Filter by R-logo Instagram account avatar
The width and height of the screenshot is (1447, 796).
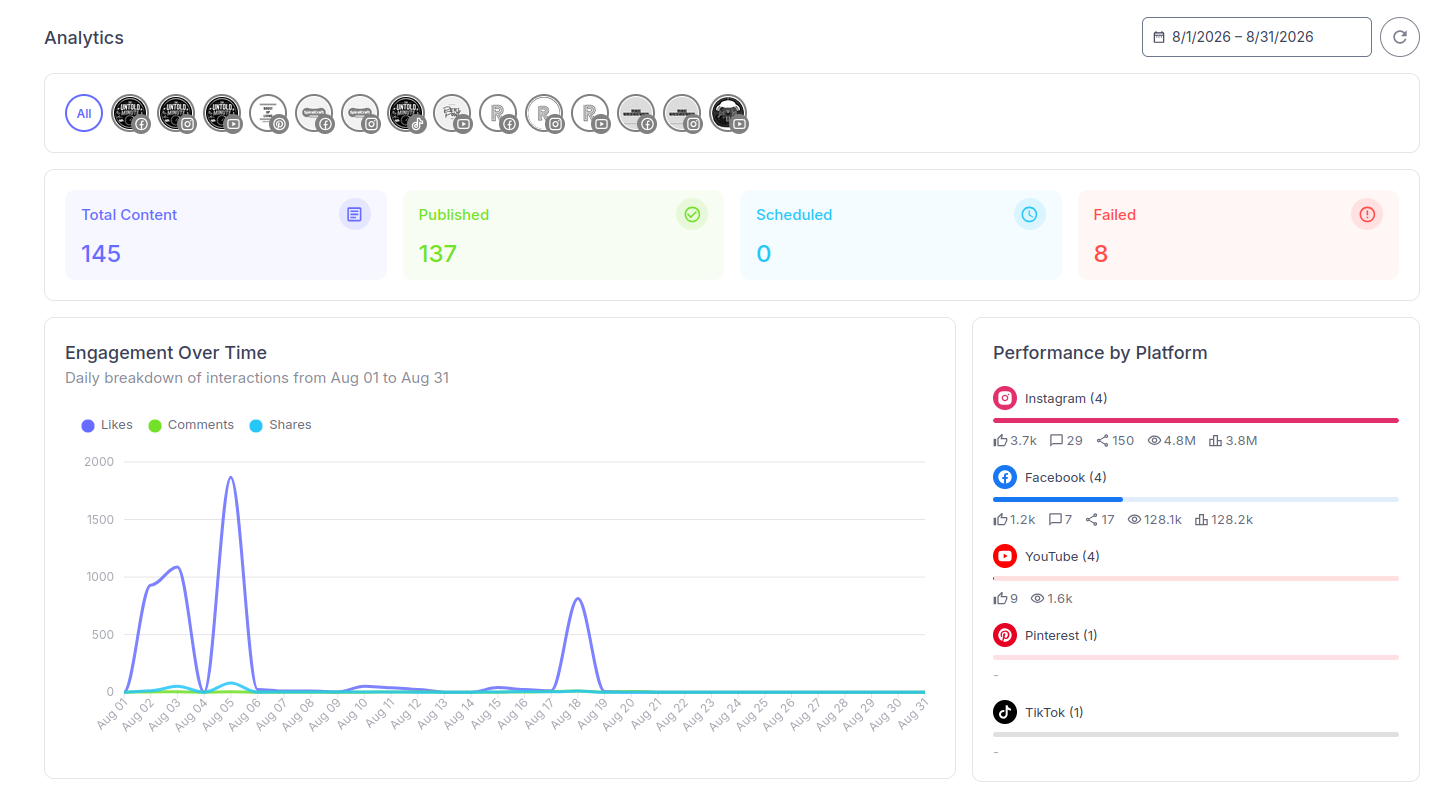click(544, 113)
